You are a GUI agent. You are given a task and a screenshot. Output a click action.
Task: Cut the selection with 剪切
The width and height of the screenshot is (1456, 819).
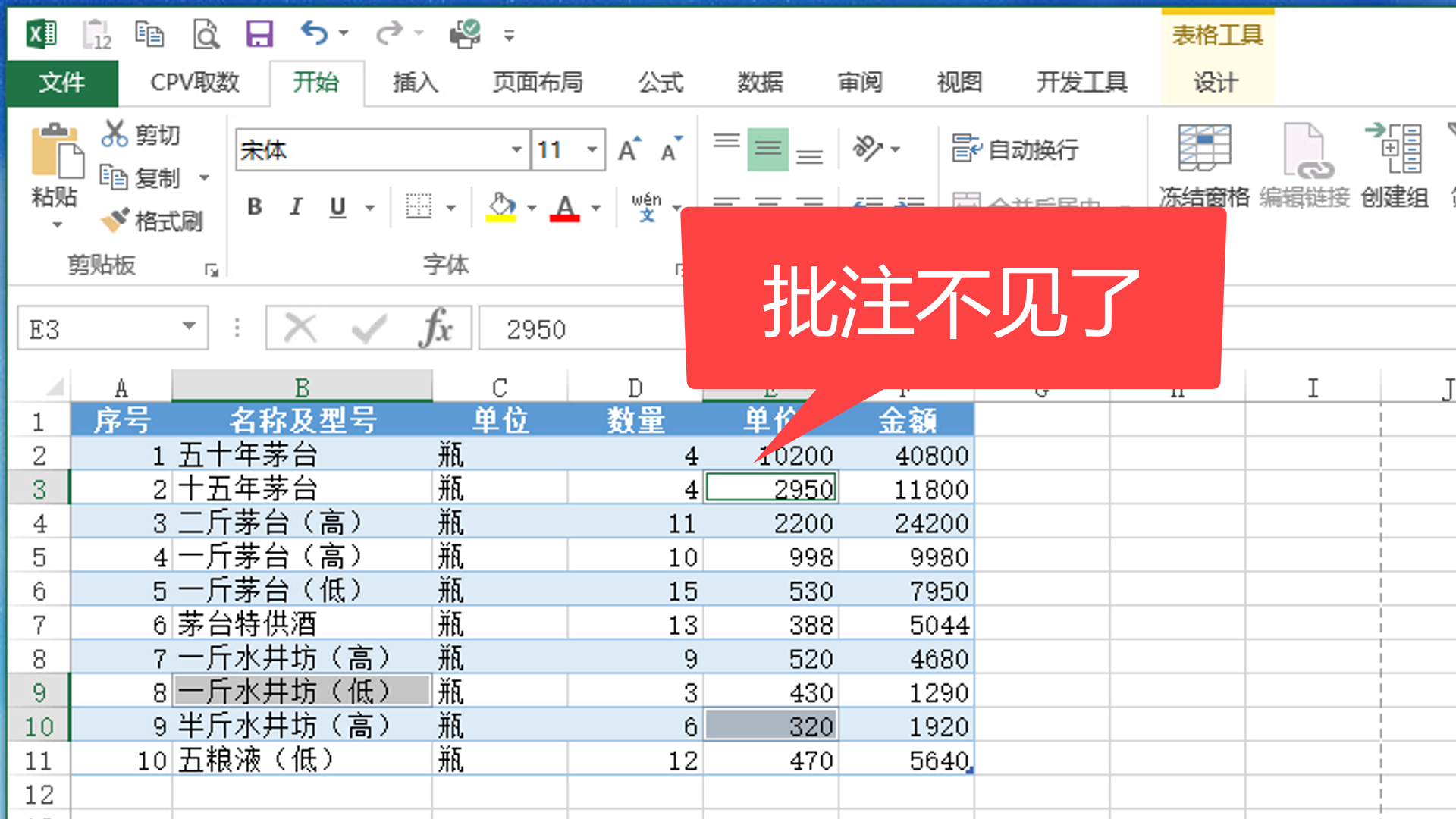coord(141,134)
